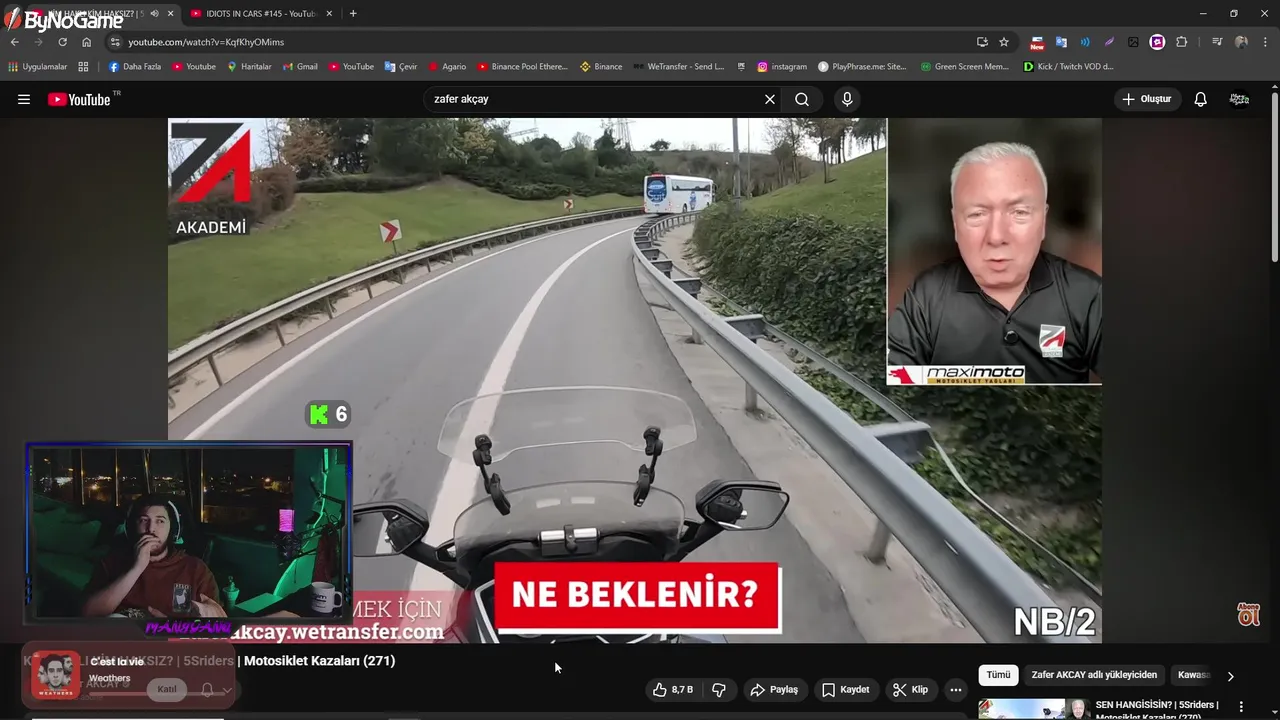Click the Abone ol subscribe watermark
The height and width of the screenshot is (720, 1280).
[1249, 614]
